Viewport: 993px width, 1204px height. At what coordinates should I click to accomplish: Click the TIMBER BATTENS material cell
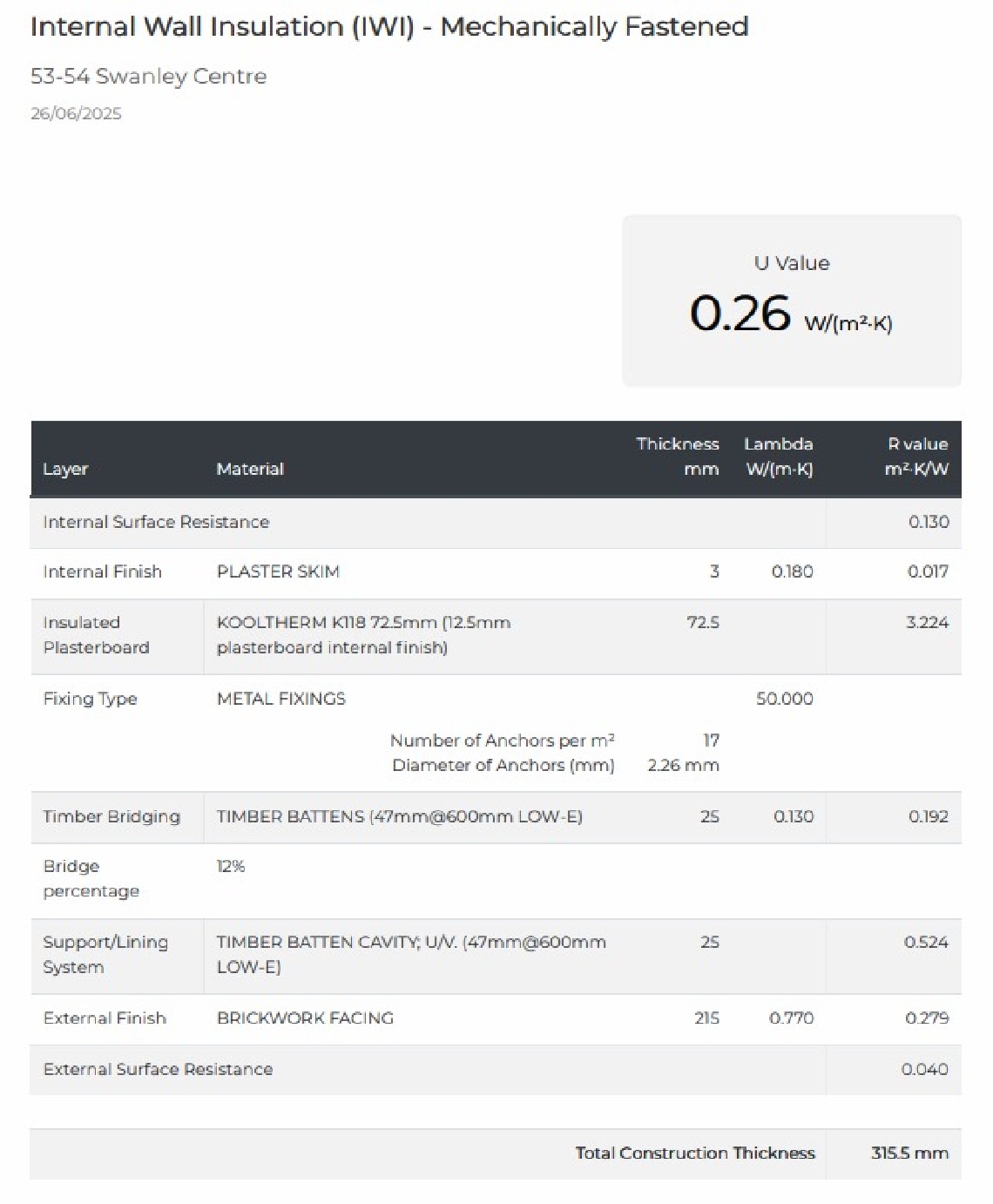tap(399, 816)
